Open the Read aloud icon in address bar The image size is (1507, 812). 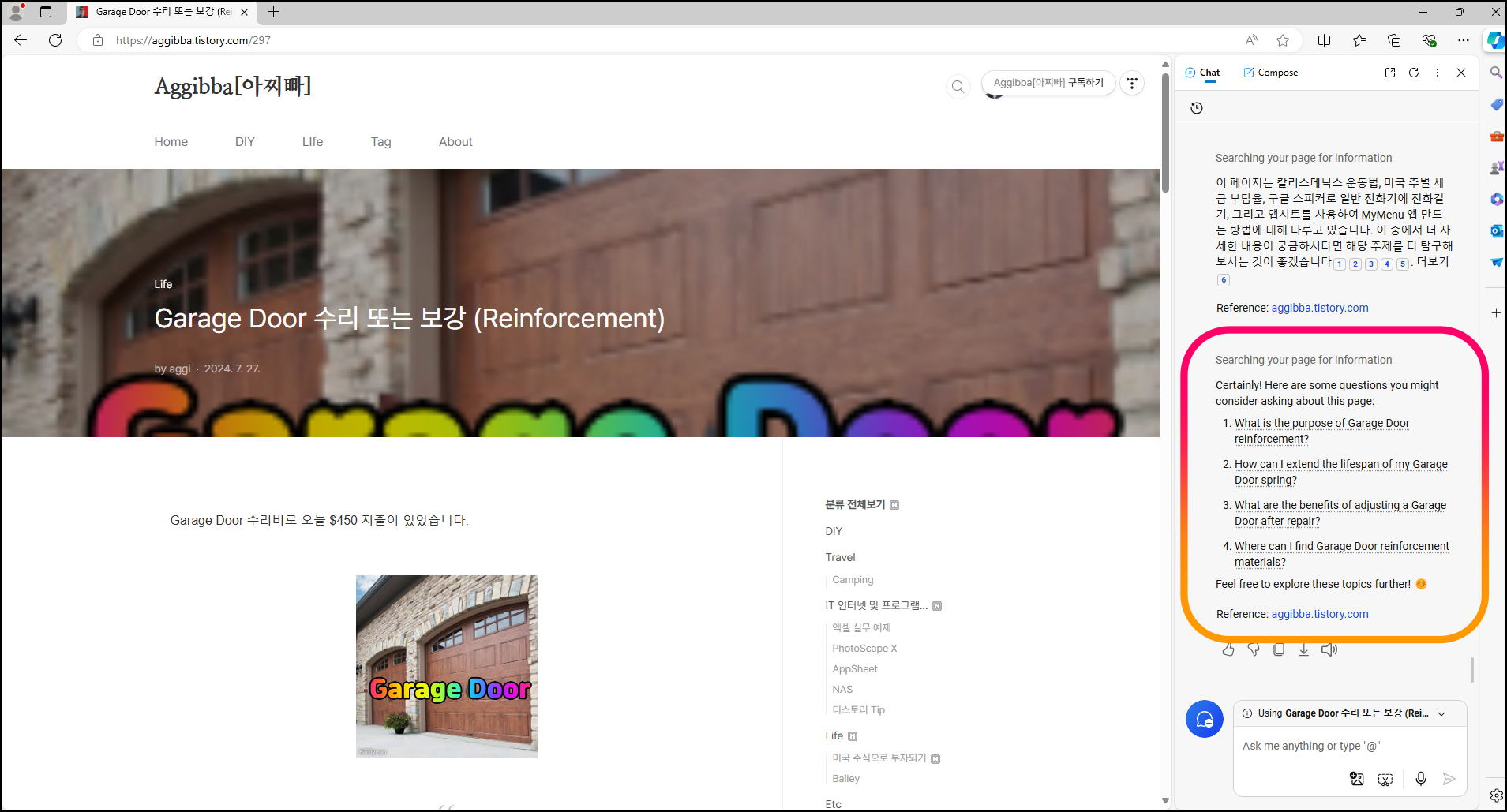coord(1251,40)
